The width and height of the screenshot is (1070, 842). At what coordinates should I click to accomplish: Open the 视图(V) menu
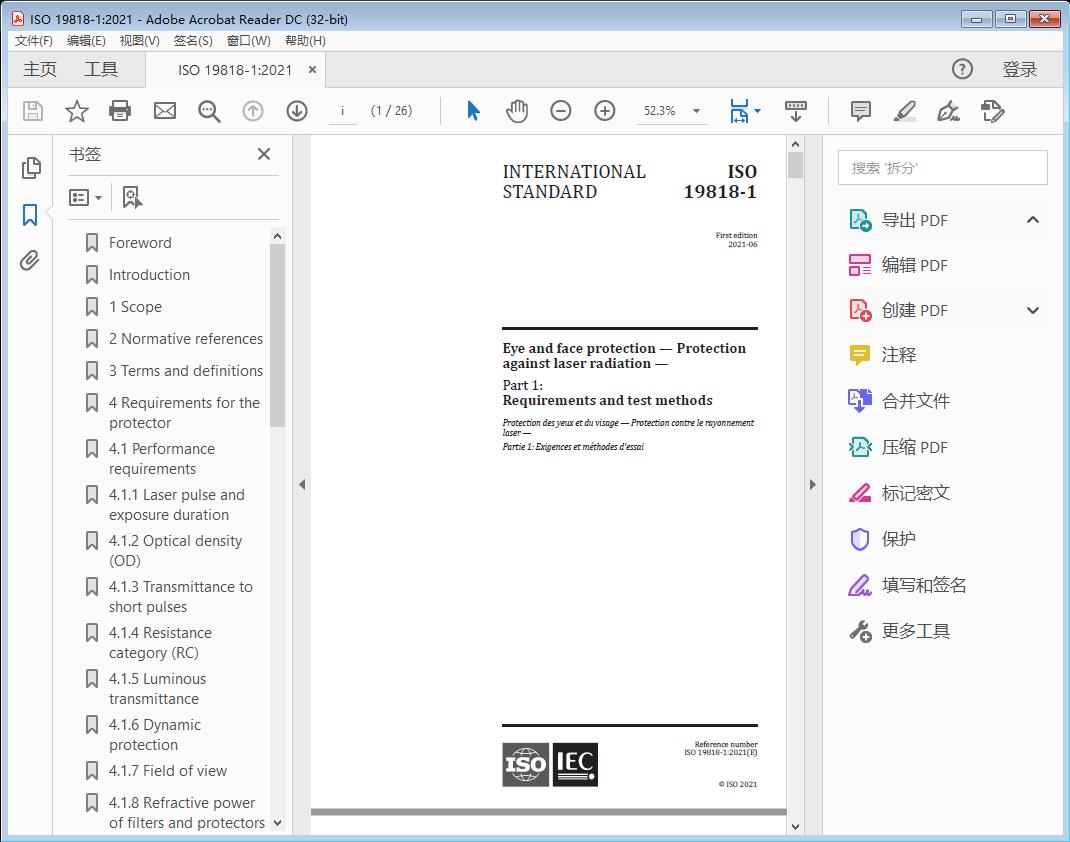coord(139,41)
